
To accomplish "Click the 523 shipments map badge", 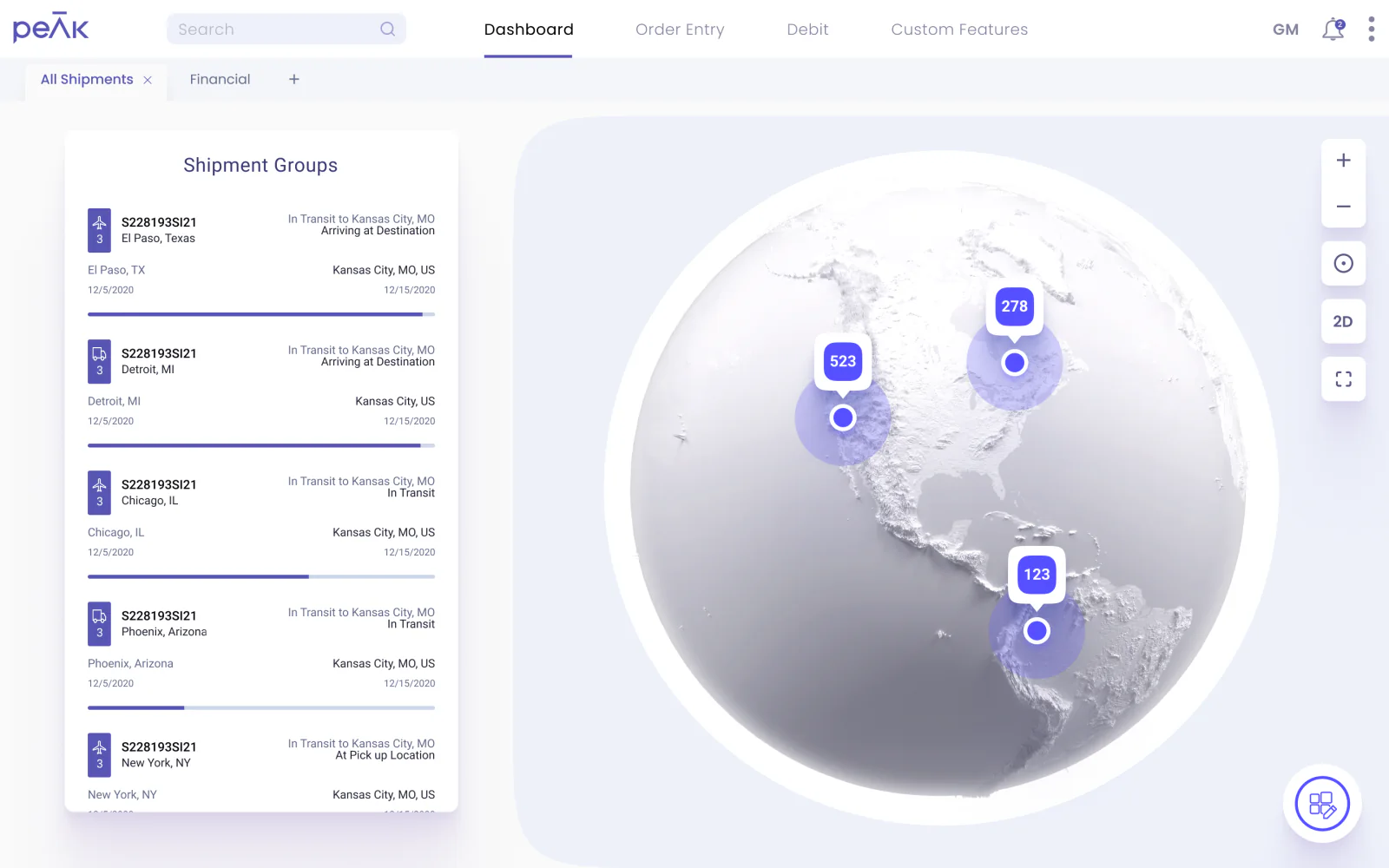I will (843, 361).
